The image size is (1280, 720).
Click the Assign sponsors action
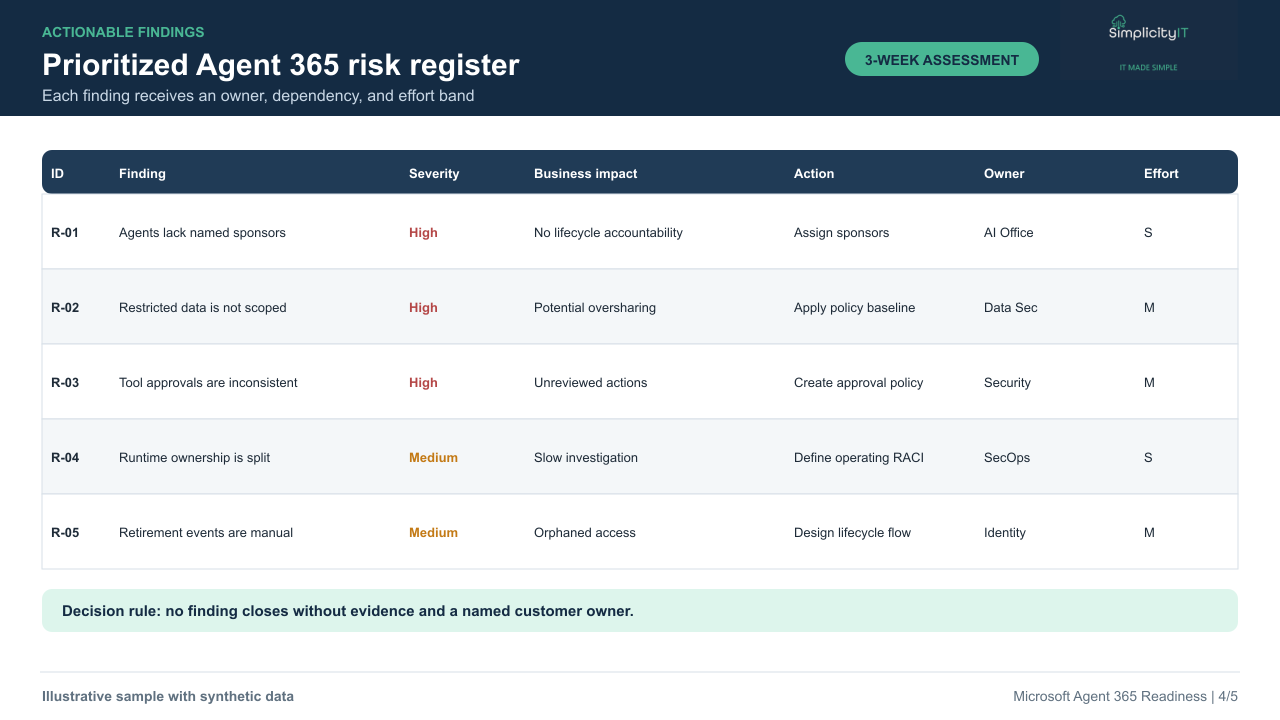tap(841, 232)
